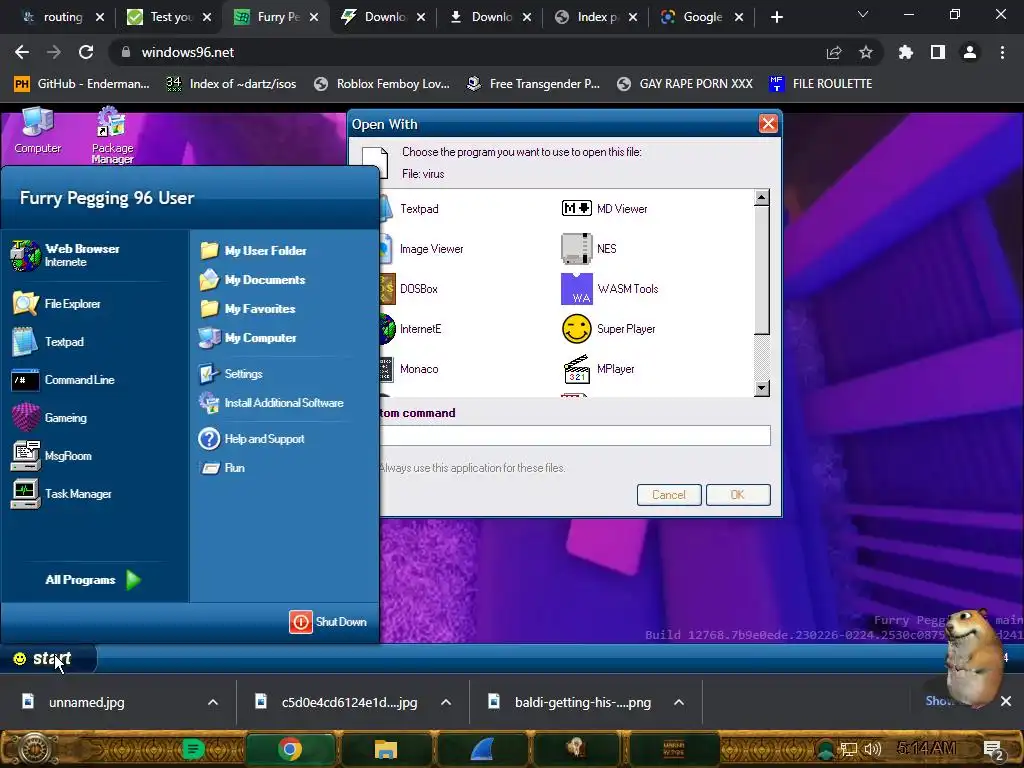Choose NES in the Open With list
Image resolution: width=1024 pixels, height=768 pixels.
point(588,249)
